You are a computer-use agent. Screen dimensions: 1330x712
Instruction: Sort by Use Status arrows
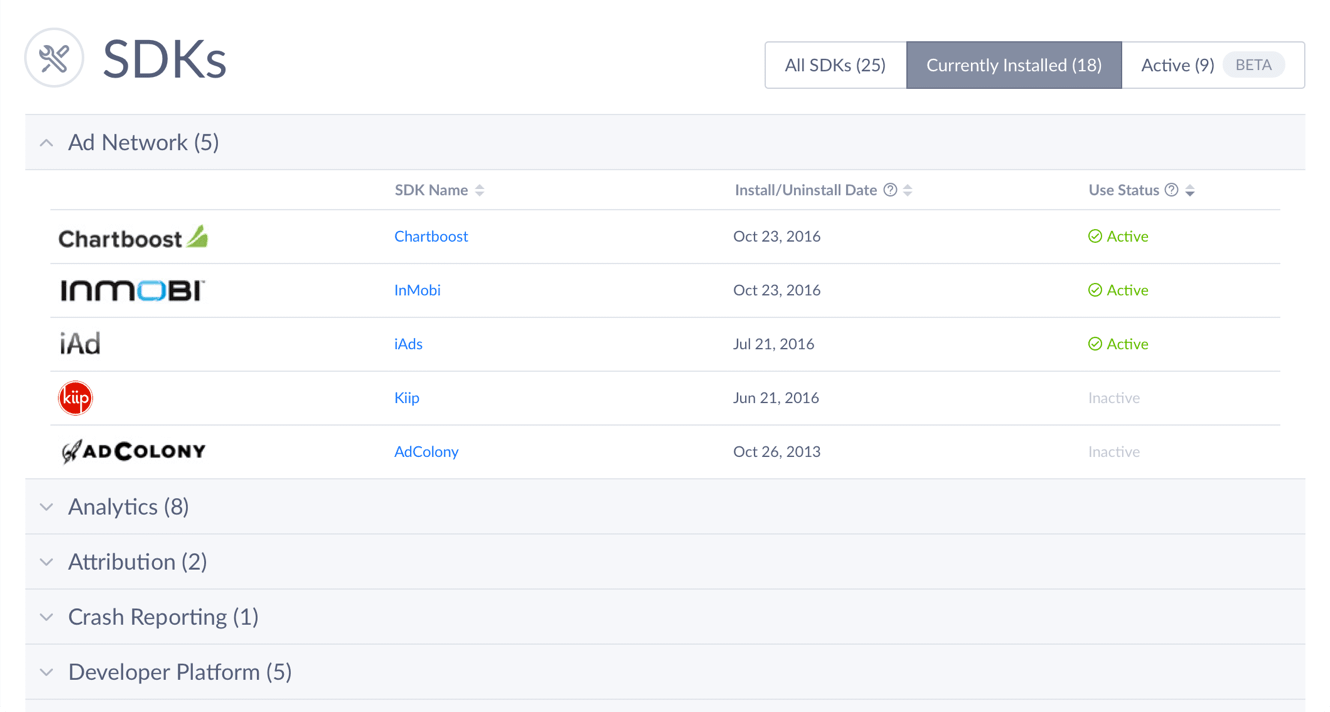pos(1190,190)
